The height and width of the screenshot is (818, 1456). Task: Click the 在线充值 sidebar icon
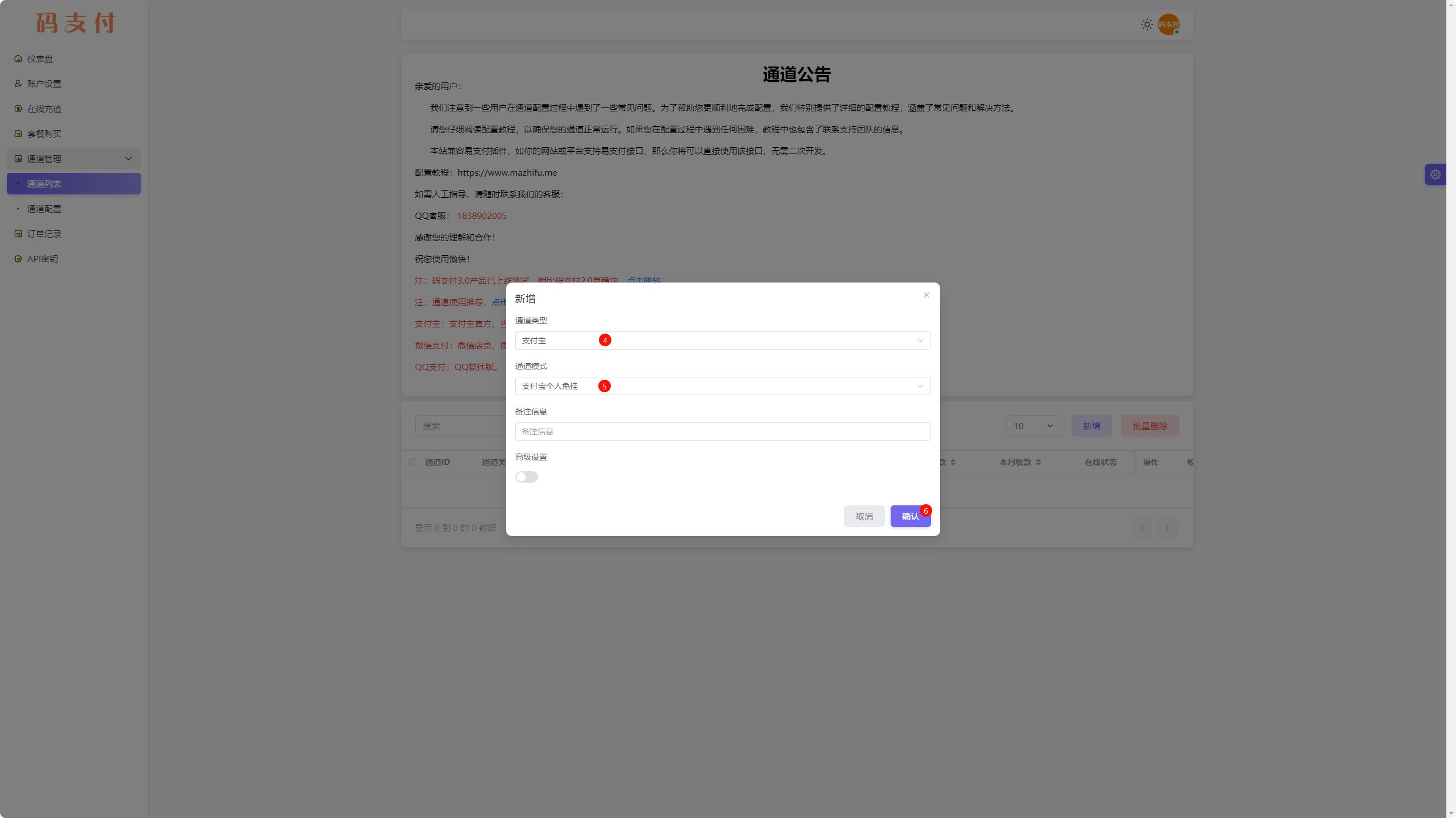(x=18, y=109)
